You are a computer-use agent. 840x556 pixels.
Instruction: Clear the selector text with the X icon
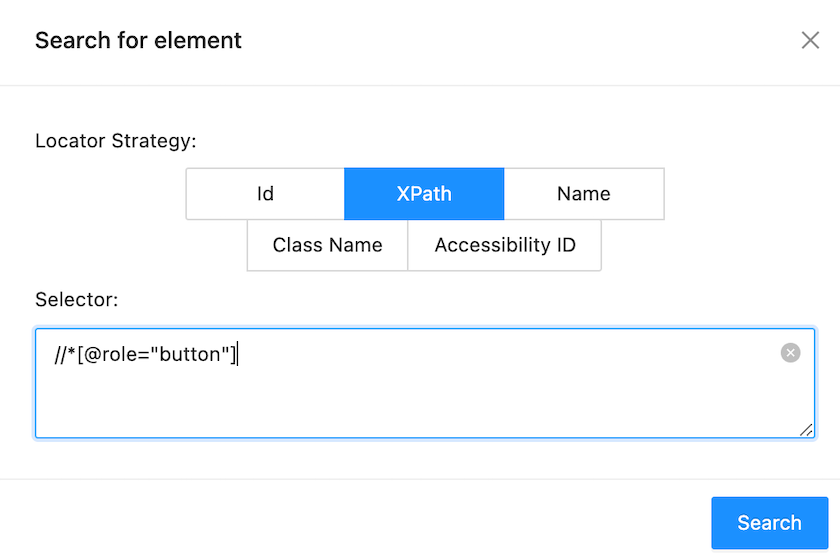pos(790,353)
